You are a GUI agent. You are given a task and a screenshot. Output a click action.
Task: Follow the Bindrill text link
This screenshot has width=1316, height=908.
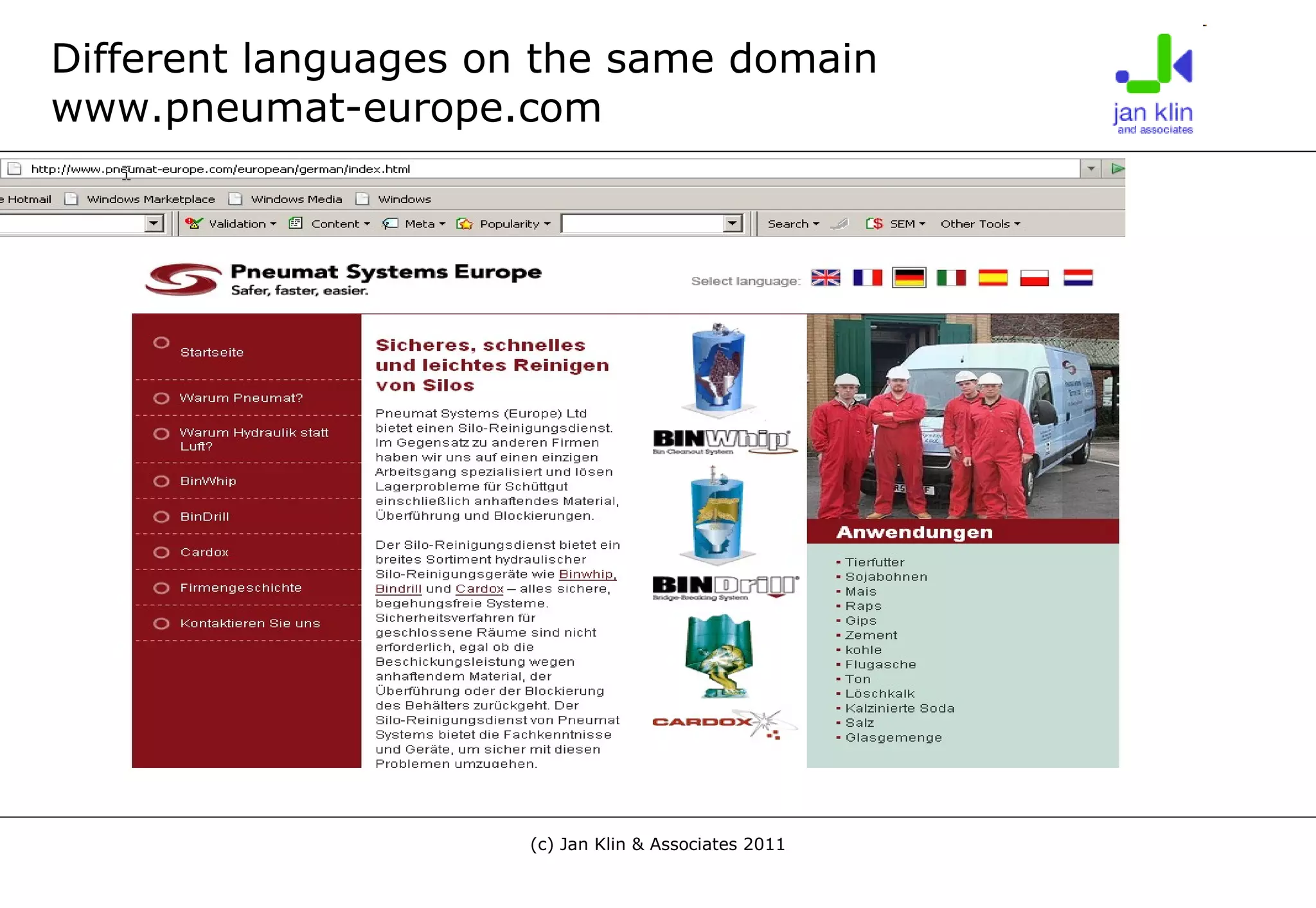click(x=398, y=589)
